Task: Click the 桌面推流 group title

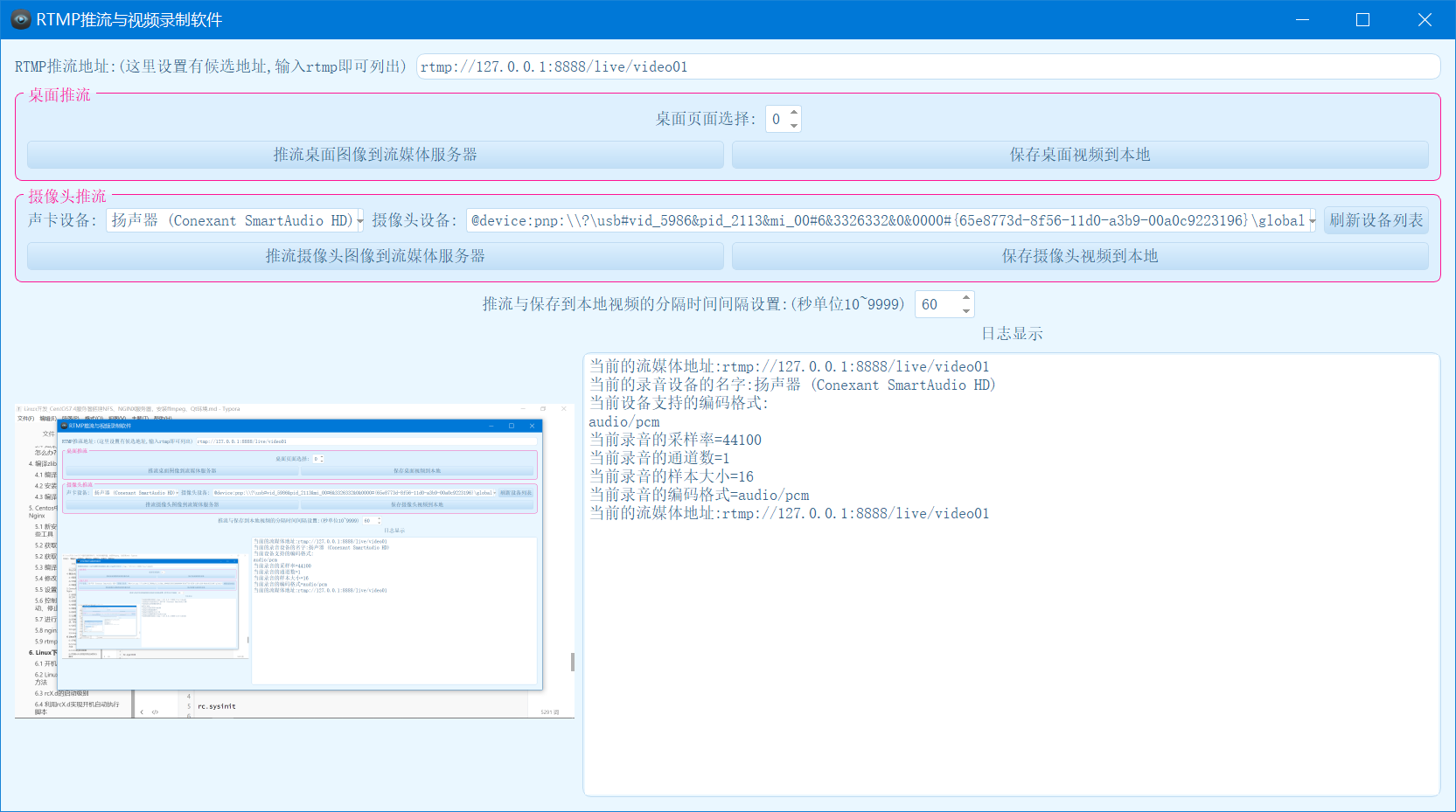Action: [59, 94]
